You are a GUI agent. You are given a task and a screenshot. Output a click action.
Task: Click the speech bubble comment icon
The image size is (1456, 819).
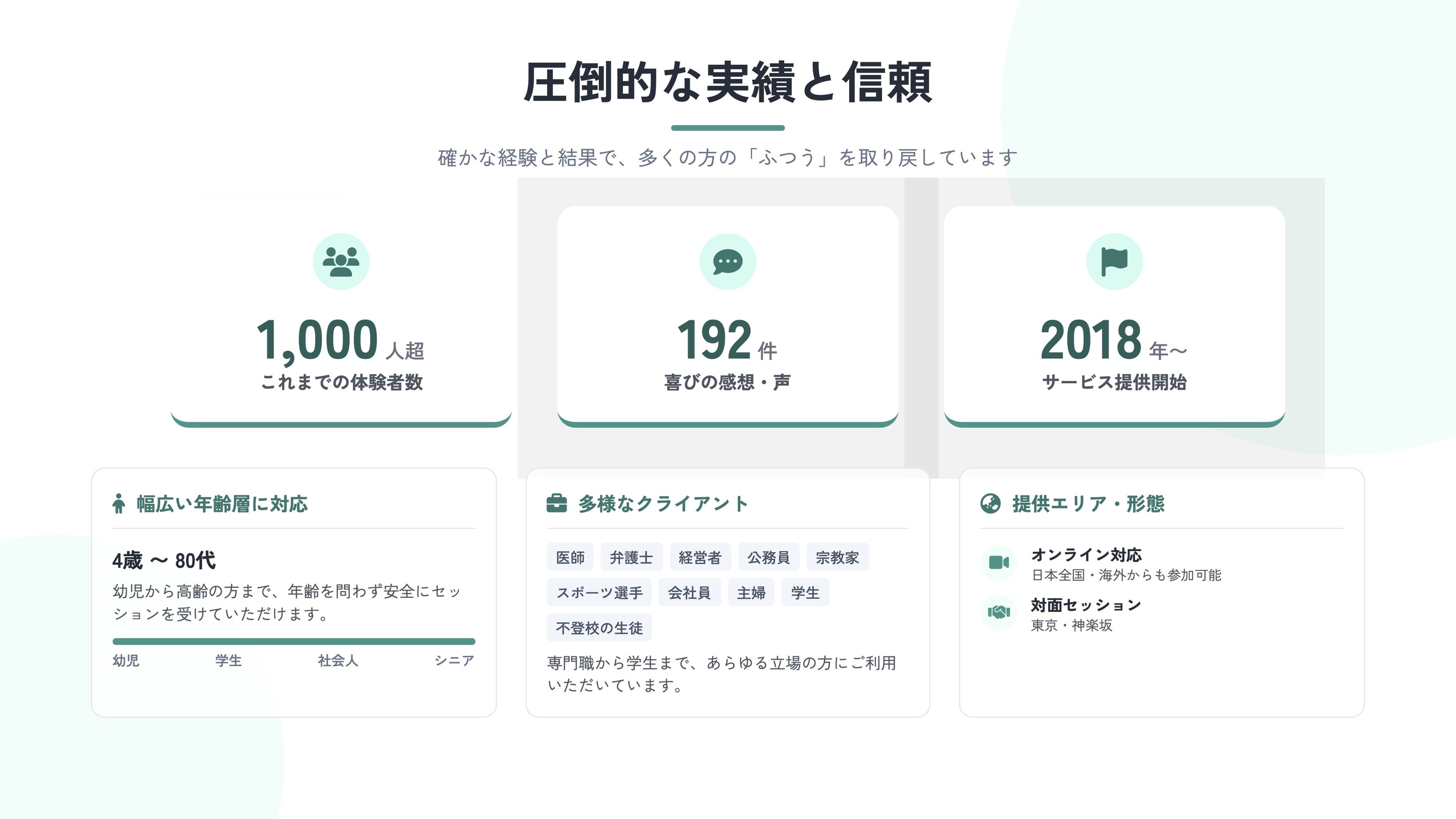pos(727,262)
